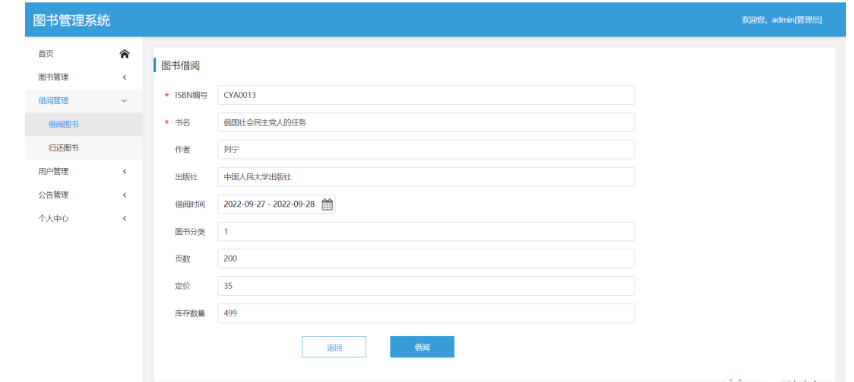Click the 库存数量 label
The width and height of the screenshot is (854, 382).
pyautogui.click(x=190, y=314)
